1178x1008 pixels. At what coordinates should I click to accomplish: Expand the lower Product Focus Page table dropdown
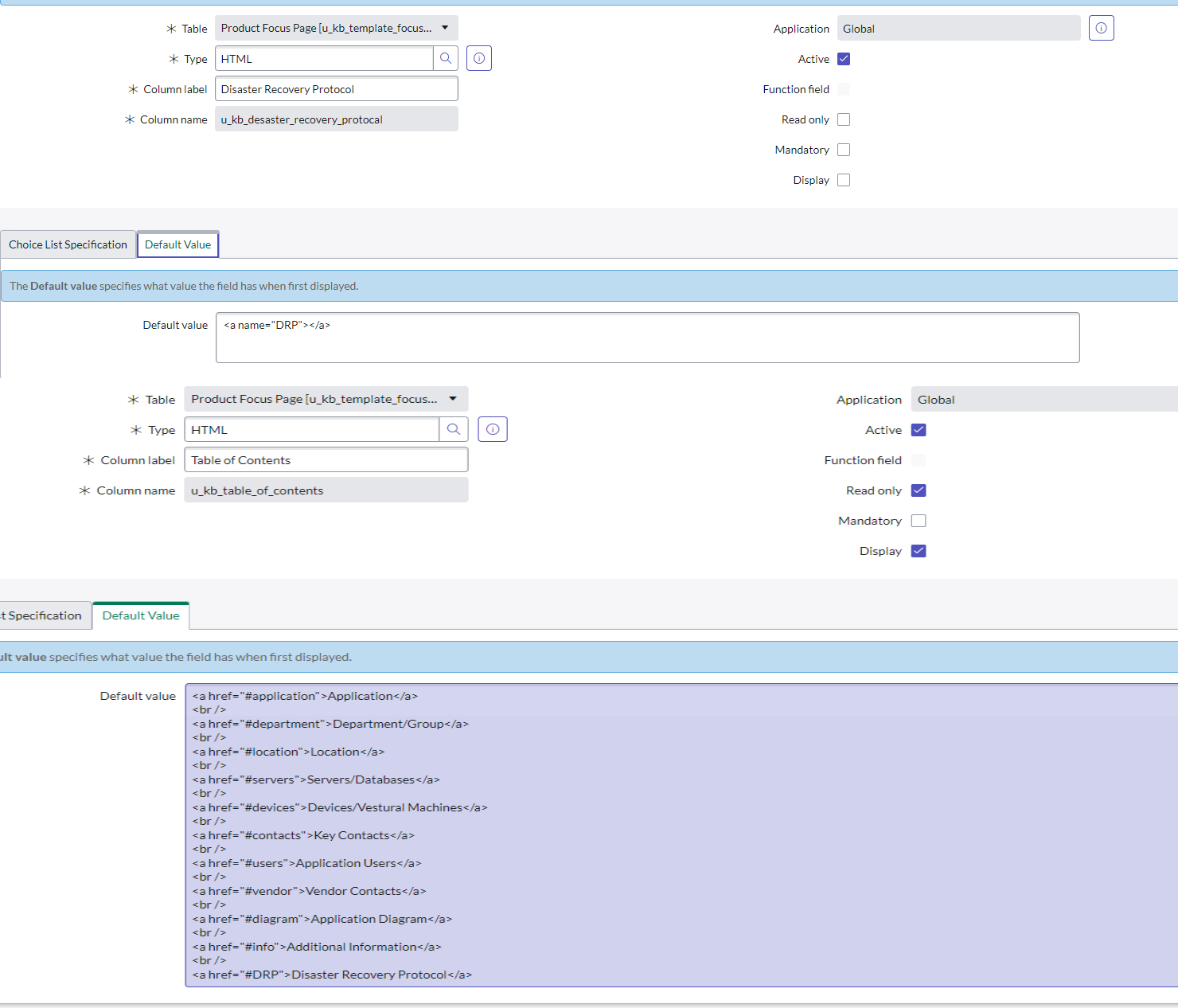(x=326, y=399)
